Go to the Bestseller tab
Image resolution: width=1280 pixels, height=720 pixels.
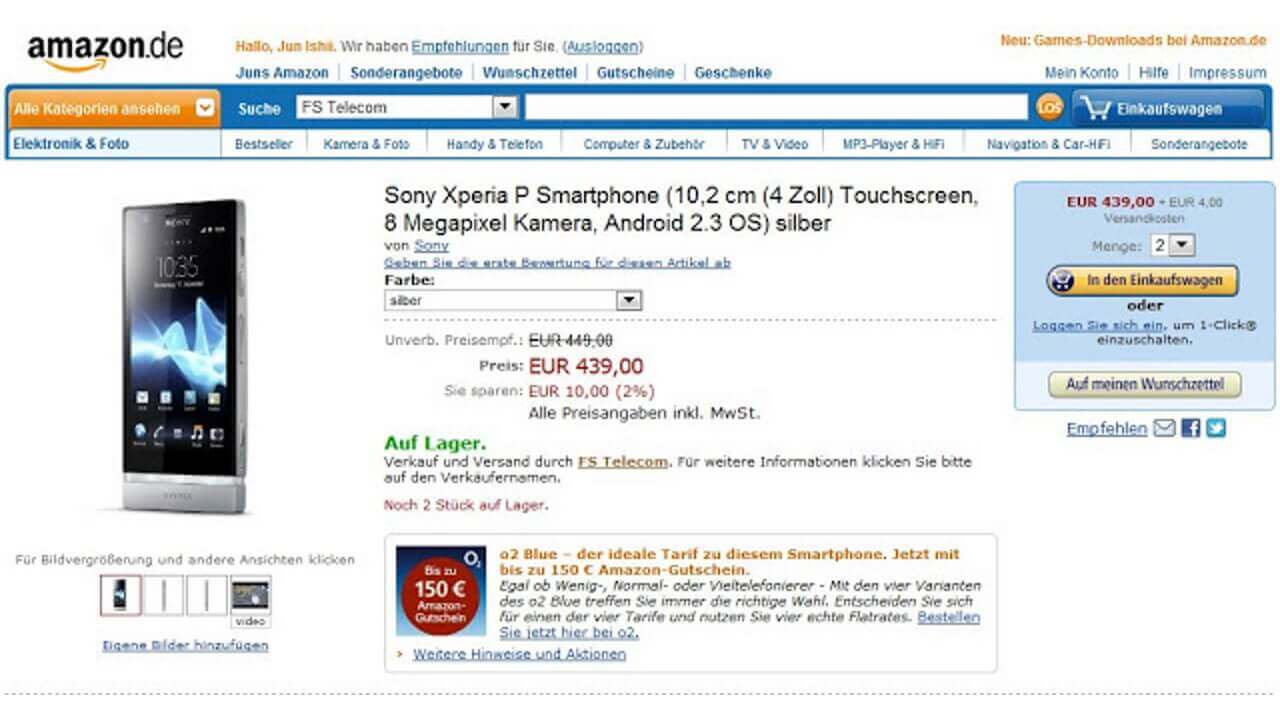[x=264, y=144]
